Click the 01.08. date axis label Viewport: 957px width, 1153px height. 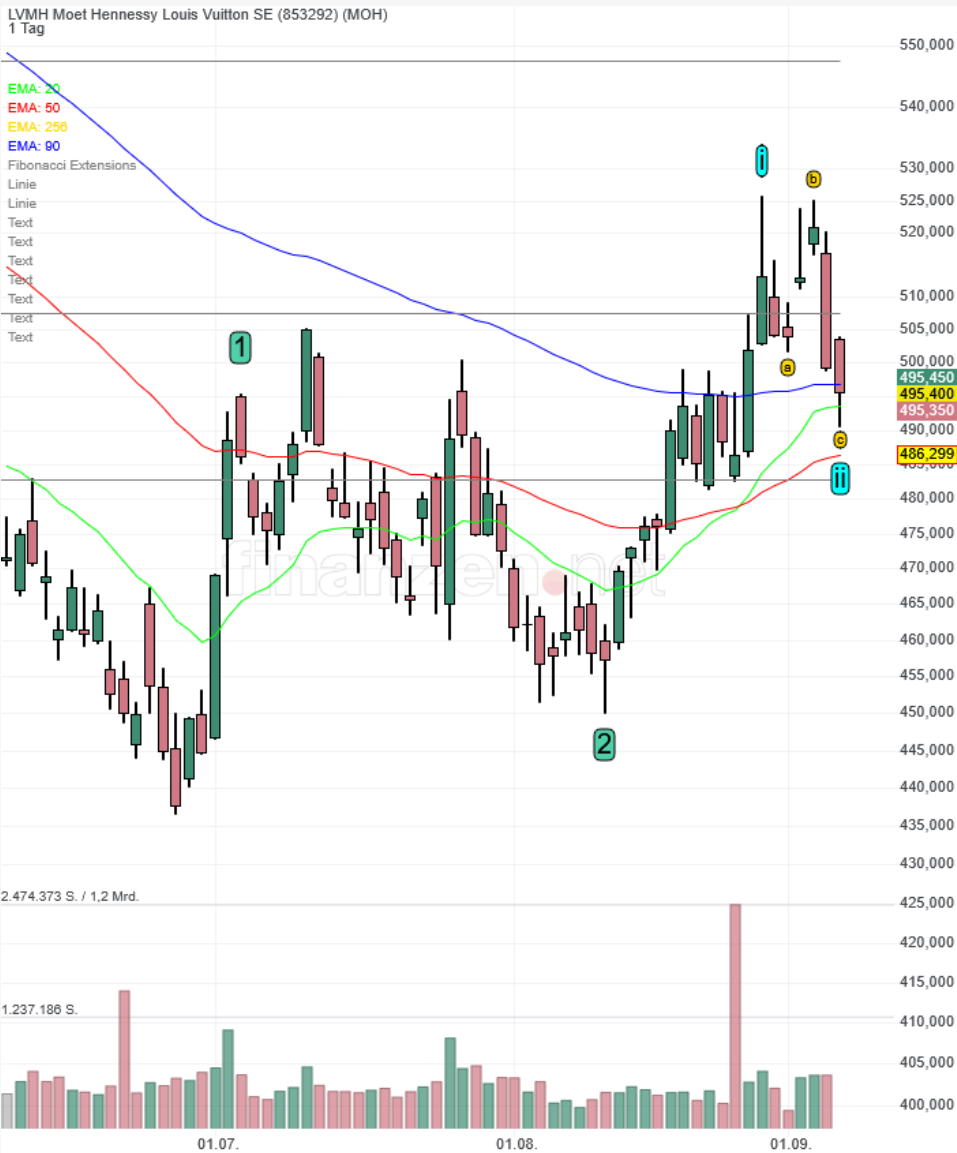coord(516,1142)
